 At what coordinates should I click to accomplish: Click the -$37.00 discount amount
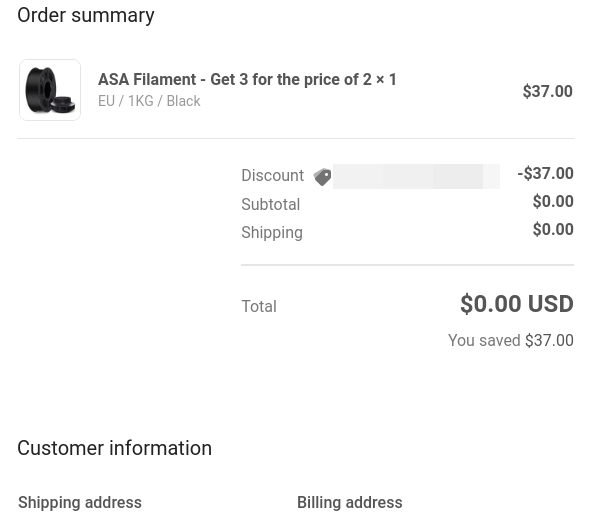pos(545,173)
